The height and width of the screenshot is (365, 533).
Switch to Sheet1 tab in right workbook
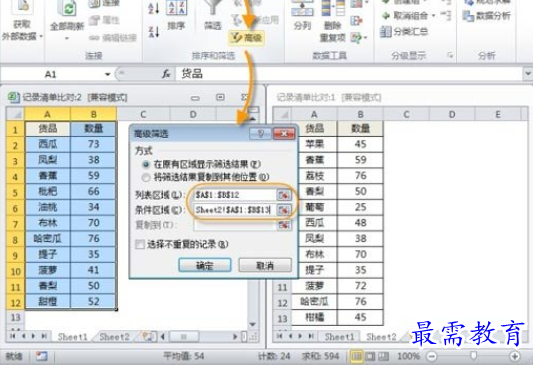339,336
